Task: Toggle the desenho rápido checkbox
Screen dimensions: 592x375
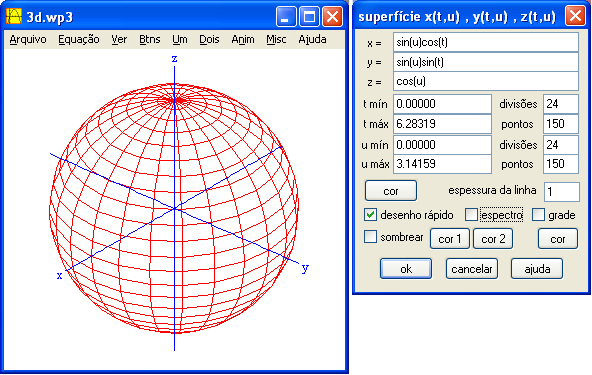Action: [x=370, y=215]
